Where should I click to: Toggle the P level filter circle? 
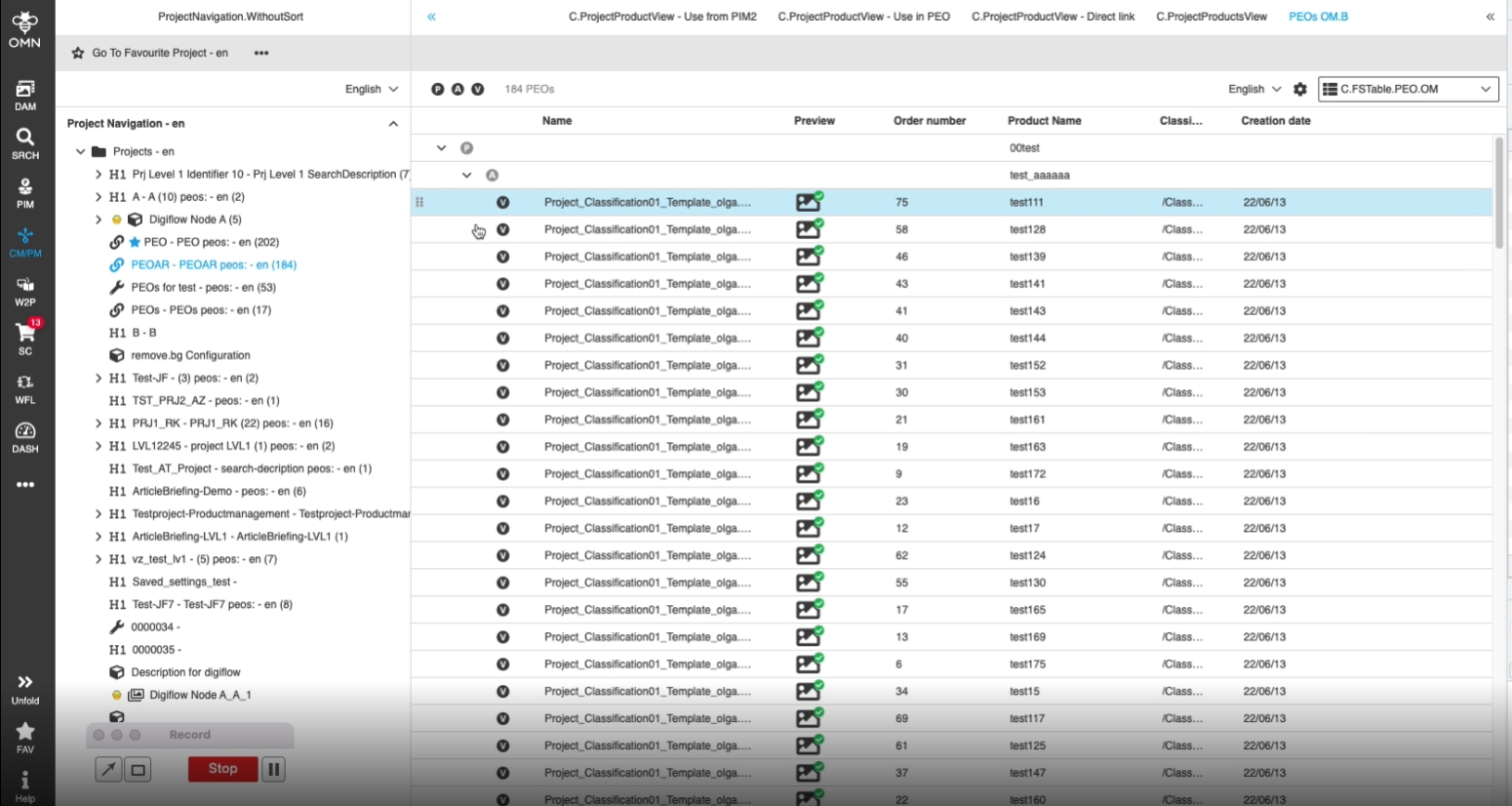(438, 89)
